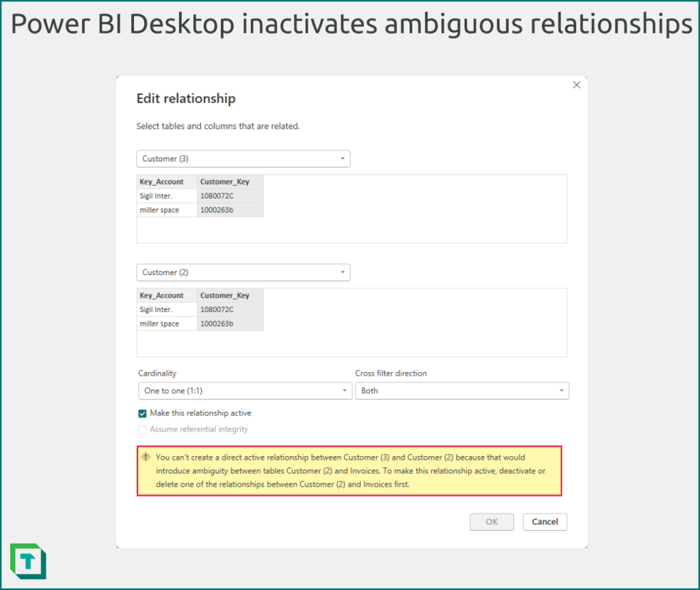The height and width of the screenshot is (590, 700).
Task: Click Sigil Inter. cell in Customer (3) preview
Action: 167,196
